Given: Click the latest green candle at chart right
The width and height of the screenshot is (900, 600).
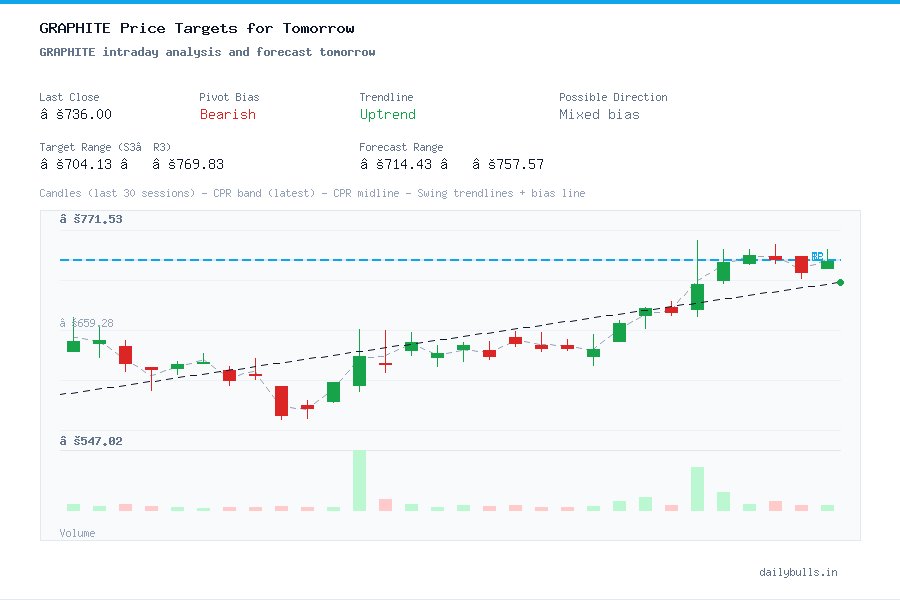Looking at the screenshot, I should [x=827, y=265].
